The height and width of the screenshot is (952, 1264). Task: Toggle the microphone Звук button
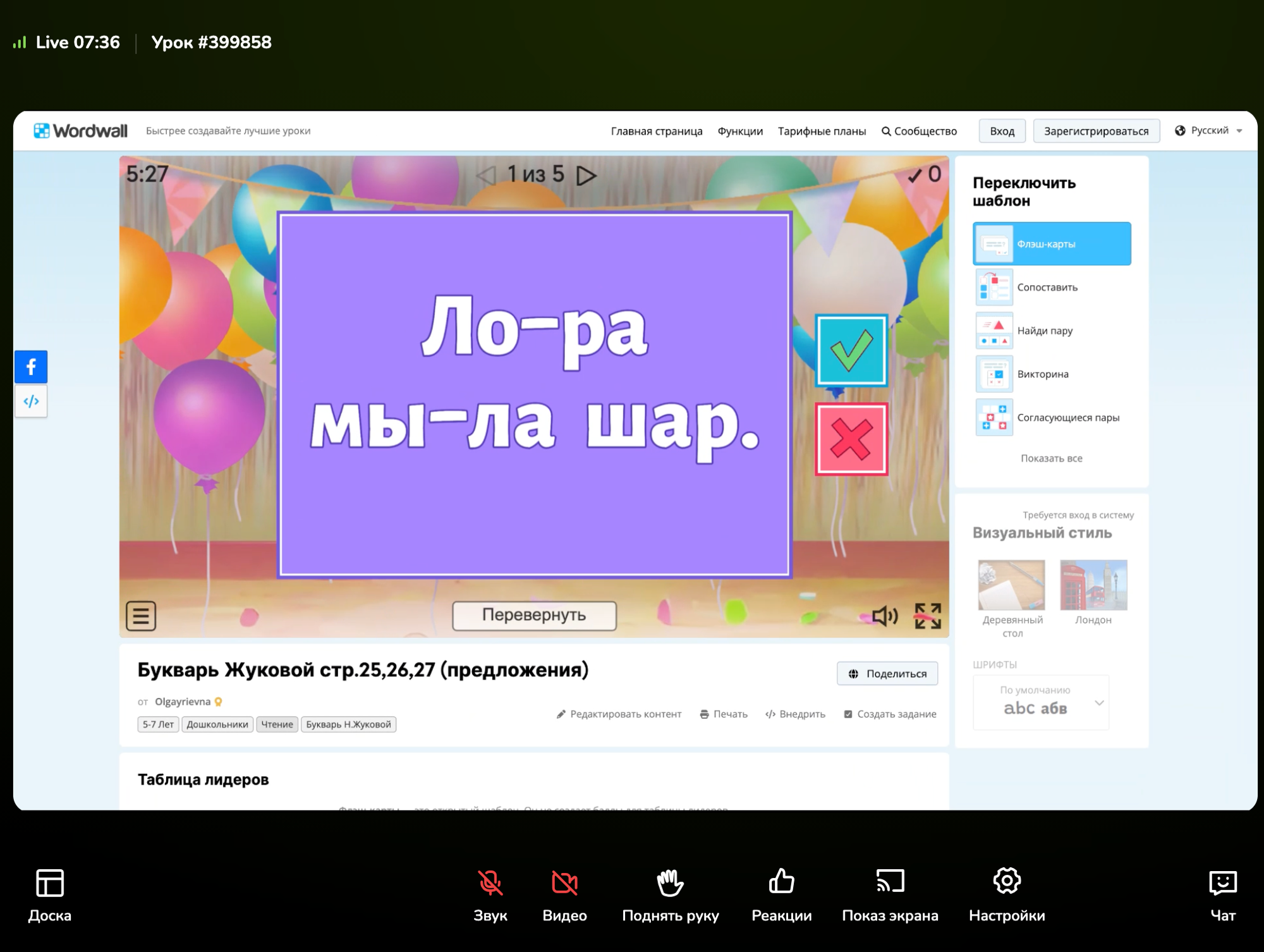point(490,896)
